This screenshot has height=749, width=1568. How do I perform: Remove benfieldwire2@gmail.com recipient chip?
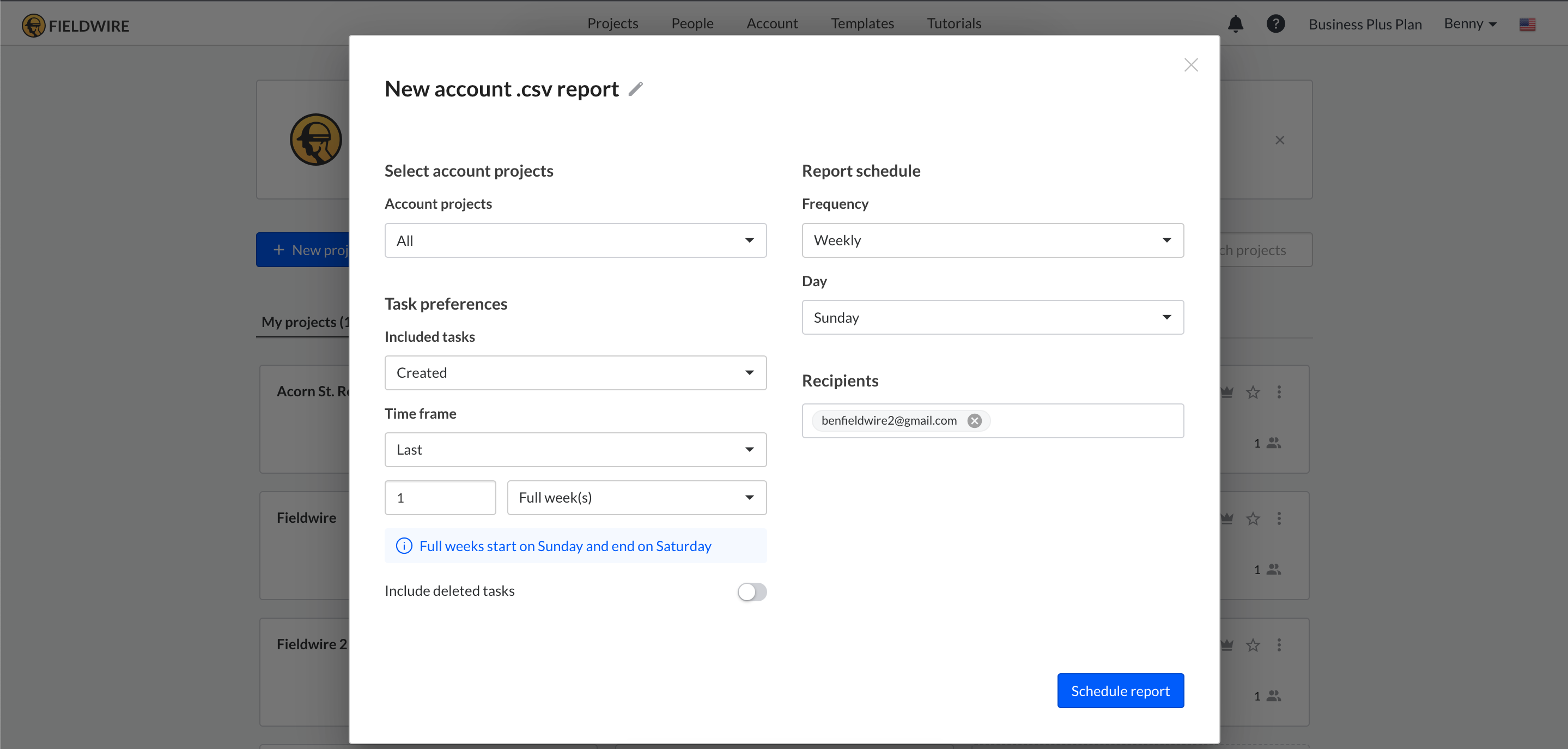pos(975,421)
